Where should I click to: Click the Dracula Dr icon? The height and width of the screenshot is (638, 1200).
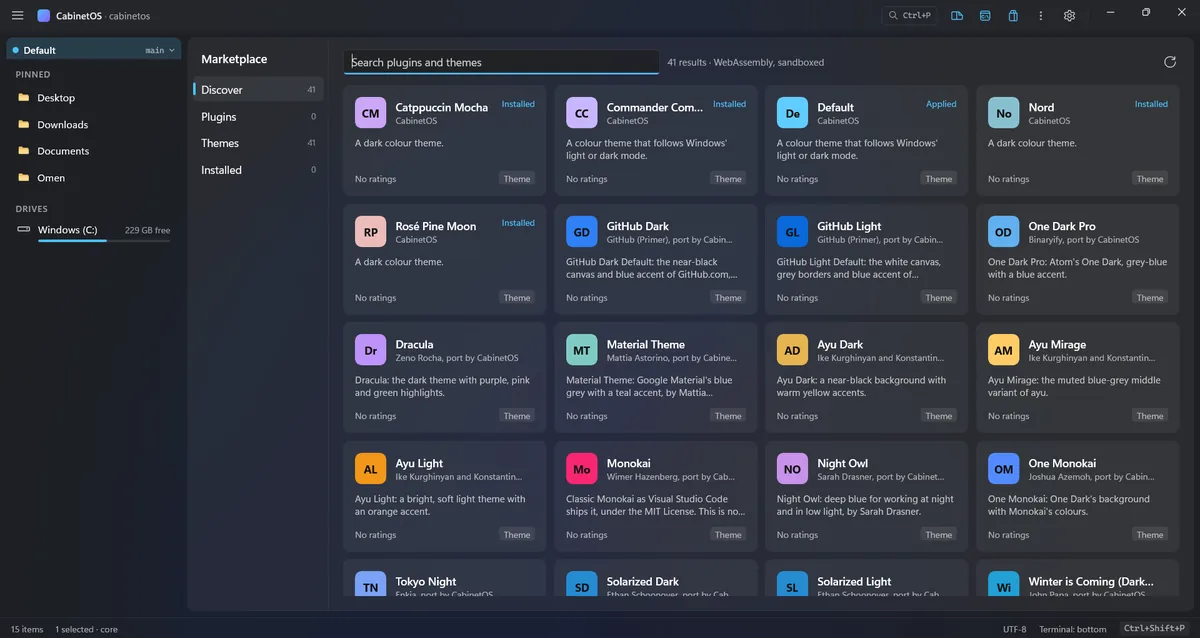371,350
